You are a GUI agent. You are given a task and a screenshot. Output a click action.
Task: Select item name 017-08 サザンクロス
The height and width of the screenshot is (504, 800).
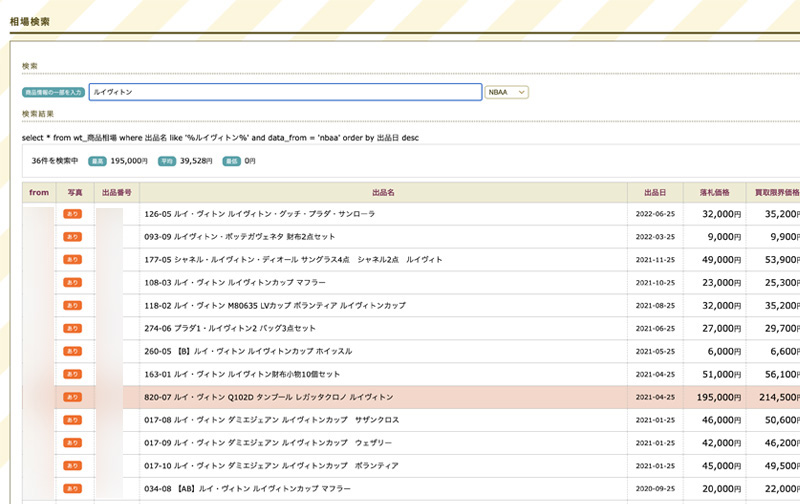[x=271, y=420]
